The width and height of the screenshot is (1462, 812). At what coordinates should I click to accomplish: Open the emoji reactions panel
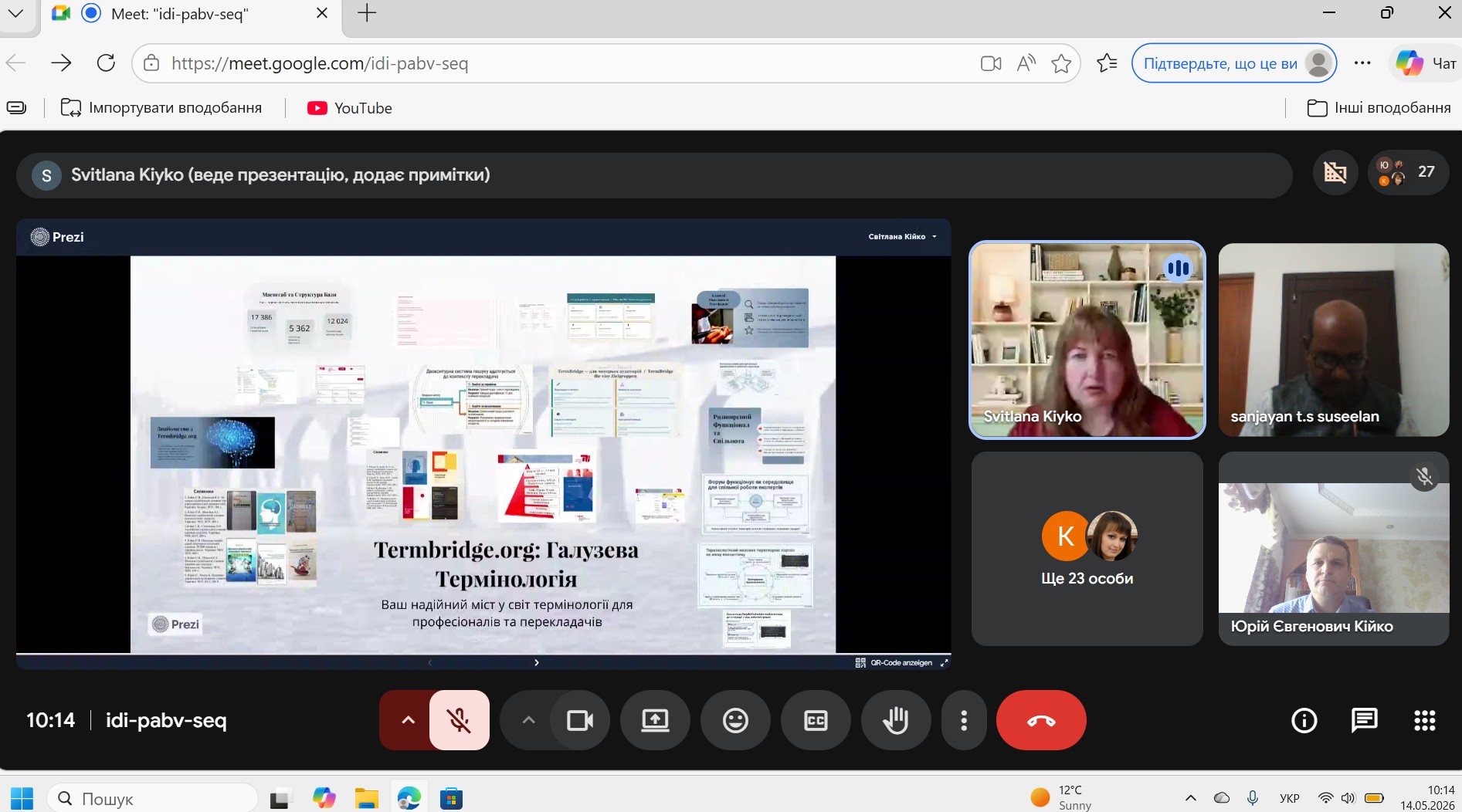pyautogui.click(x=735, y=720)
